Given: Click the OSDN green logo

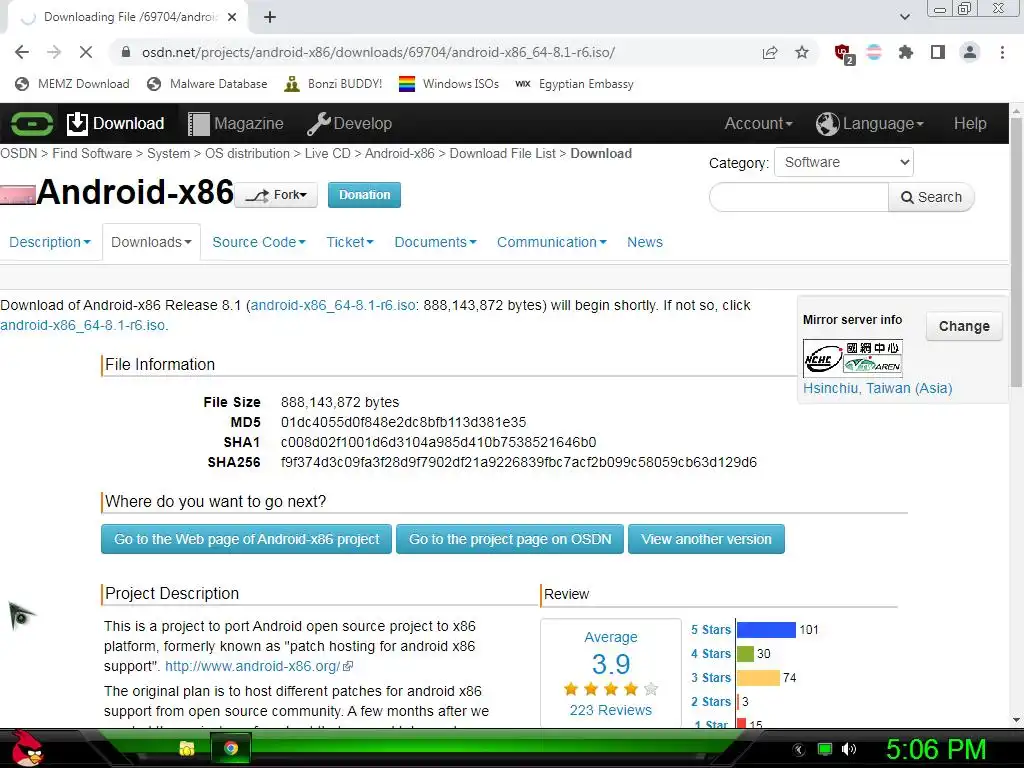Looking at the screenshot, I should 32,123.
